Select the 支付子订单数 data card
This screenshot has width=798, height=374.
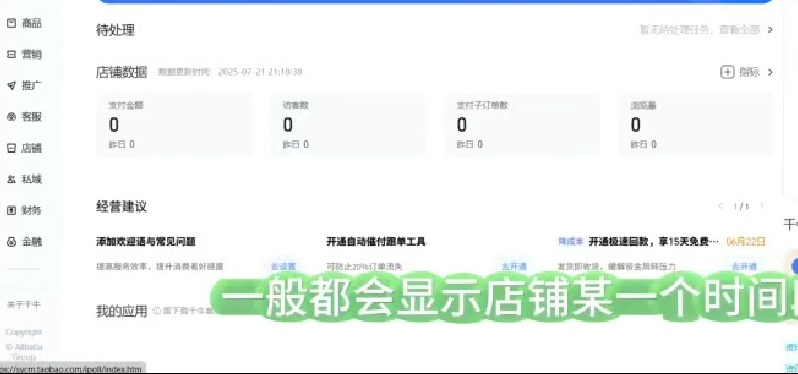[523, 125]
